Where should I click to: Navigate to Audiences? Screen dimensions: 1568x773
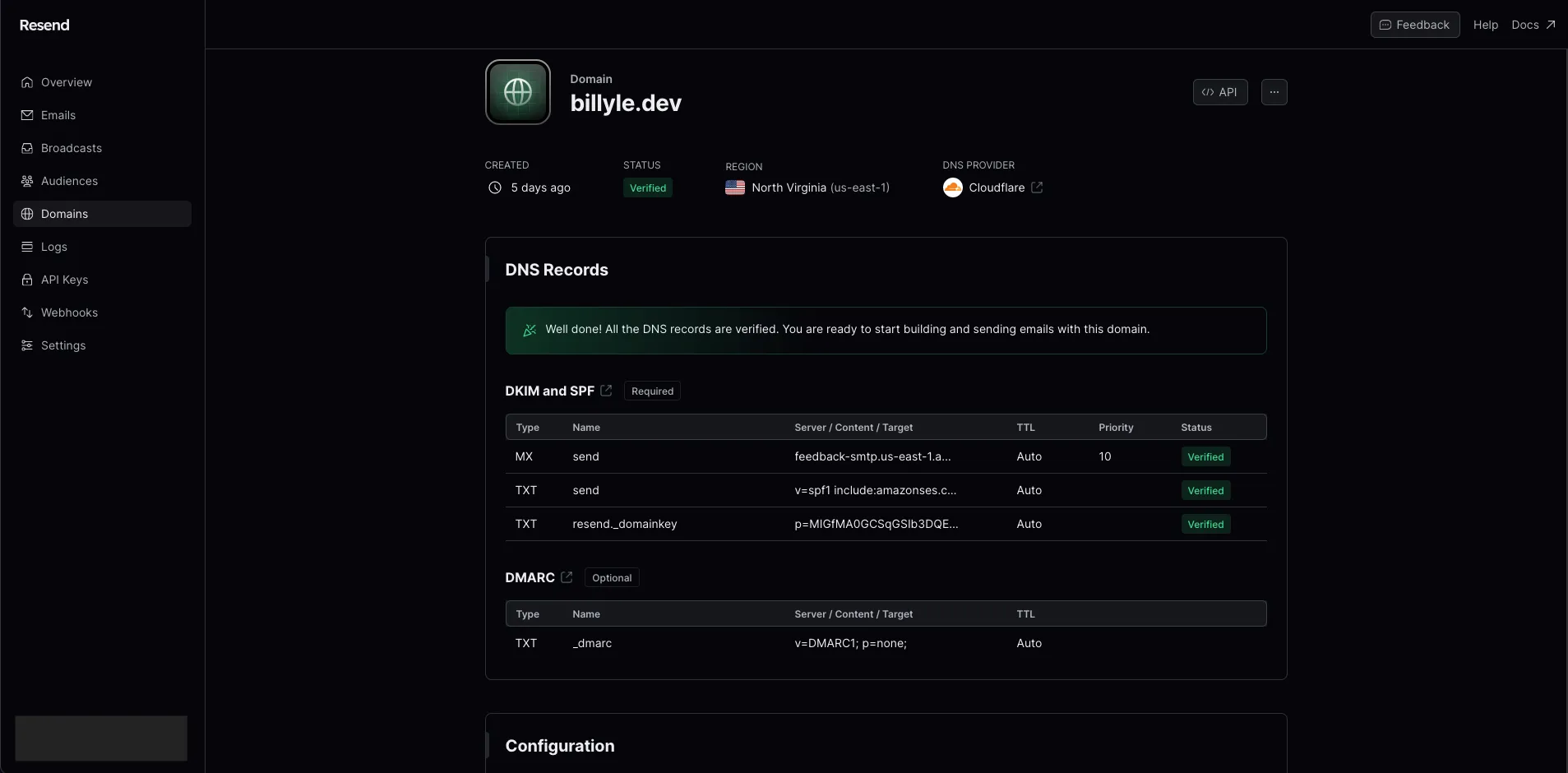(102, 181)
